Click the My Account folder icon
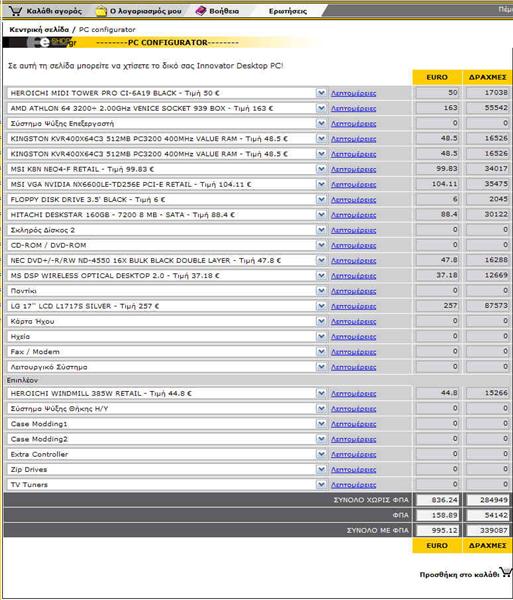The height and width of the screenshot is (600, 513). [x=101, y=11]
